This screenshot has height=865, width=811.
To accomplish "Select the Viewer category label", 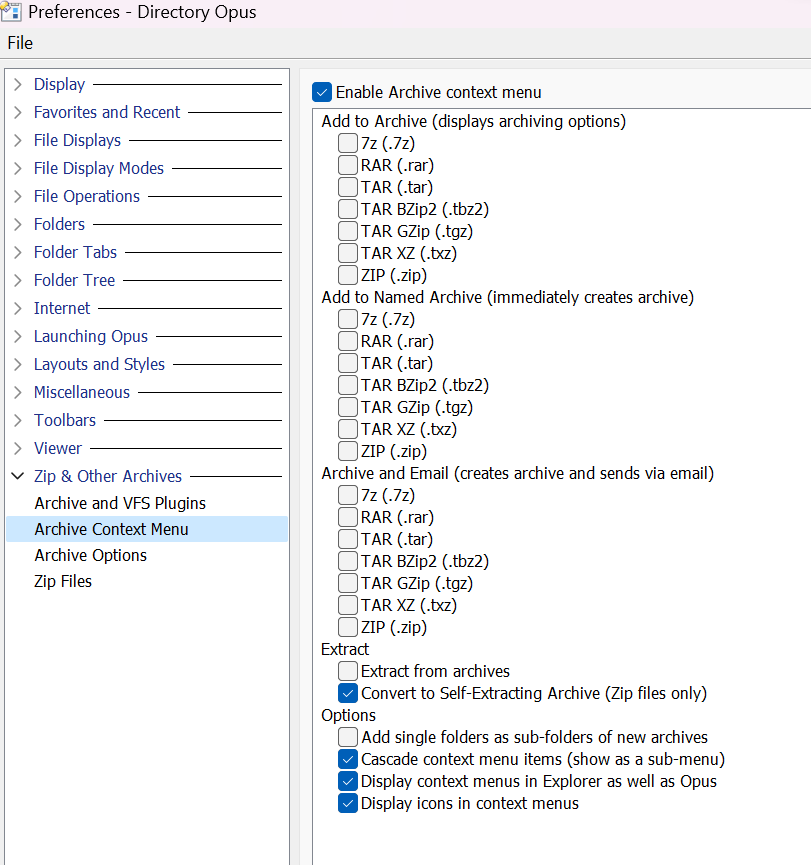I will 58,448.
